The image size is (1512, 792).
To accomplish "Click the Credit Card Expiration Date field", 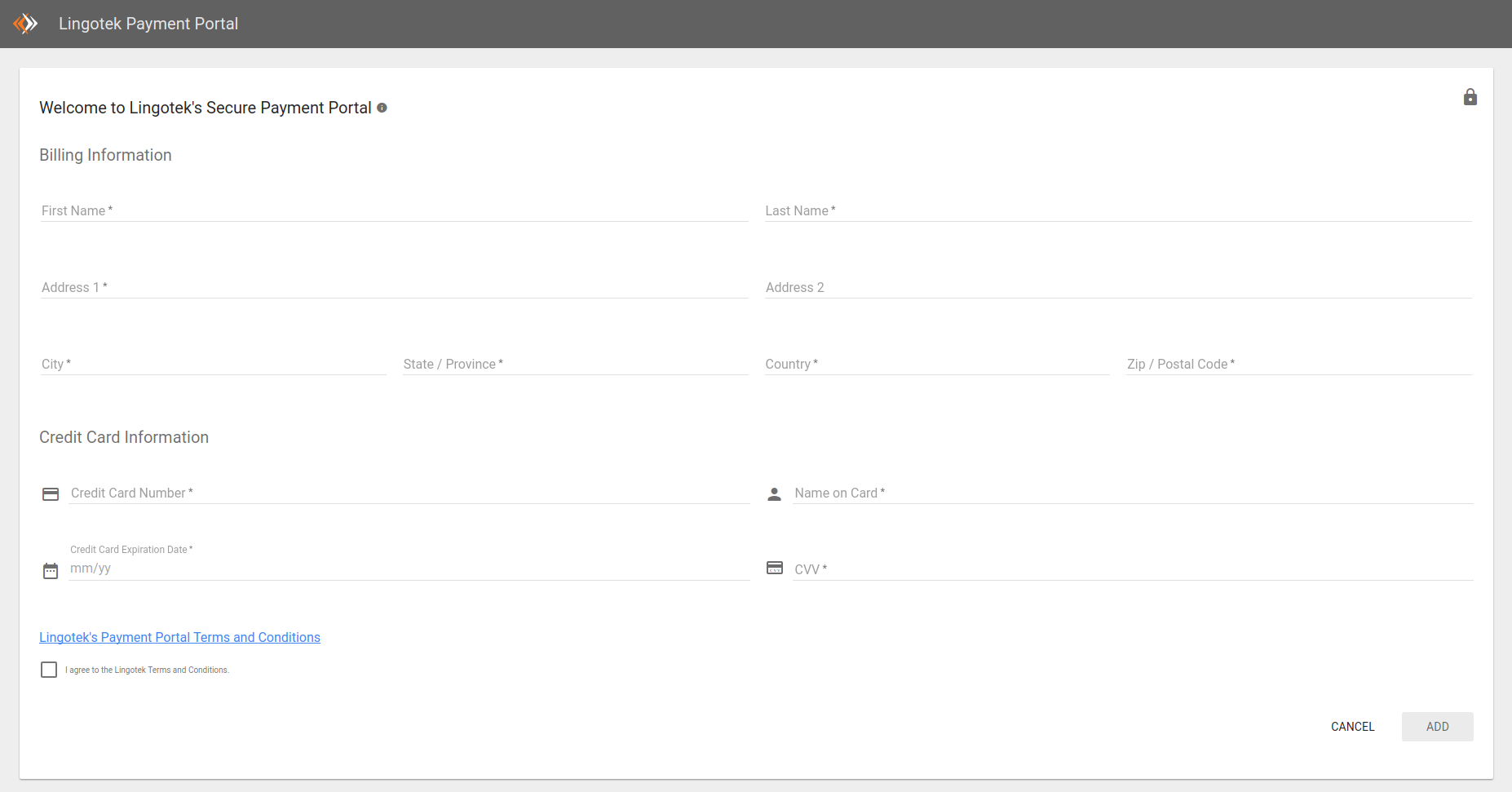I will 408,569.
